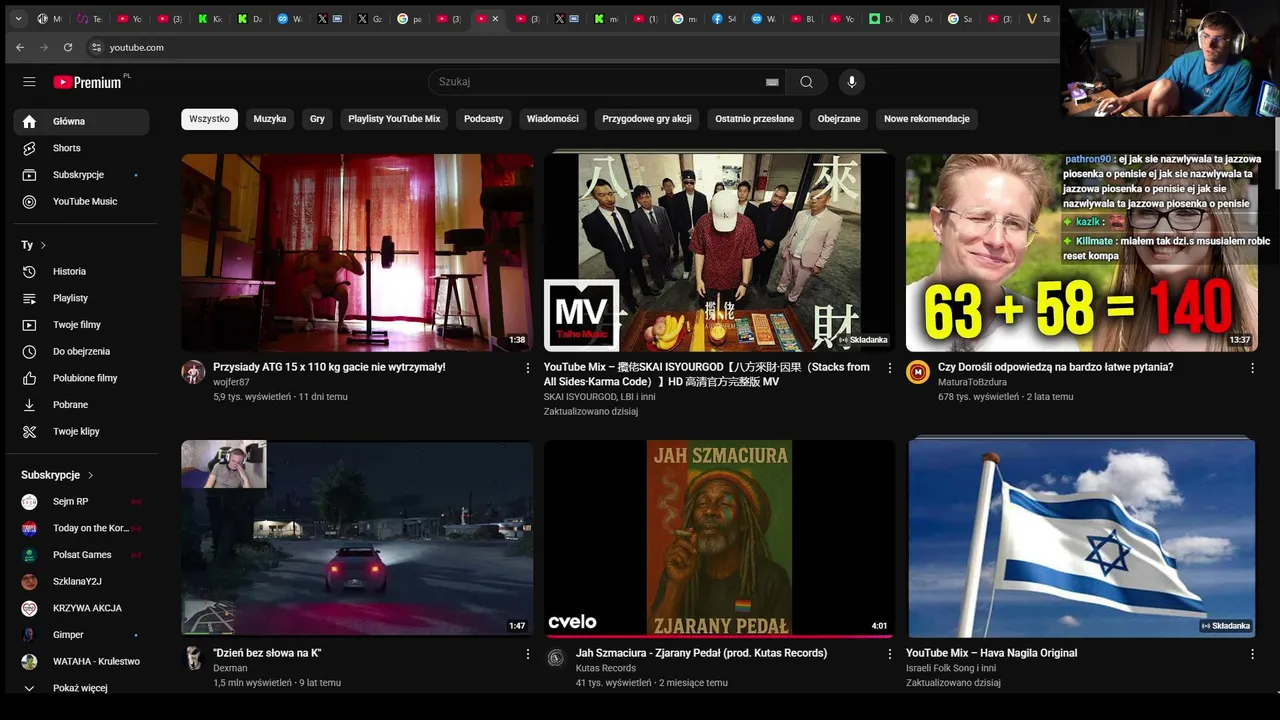Open wojfer87 channel avatar
The height and width of the screenshot is (720, 1280).
[x=193, y=373]
